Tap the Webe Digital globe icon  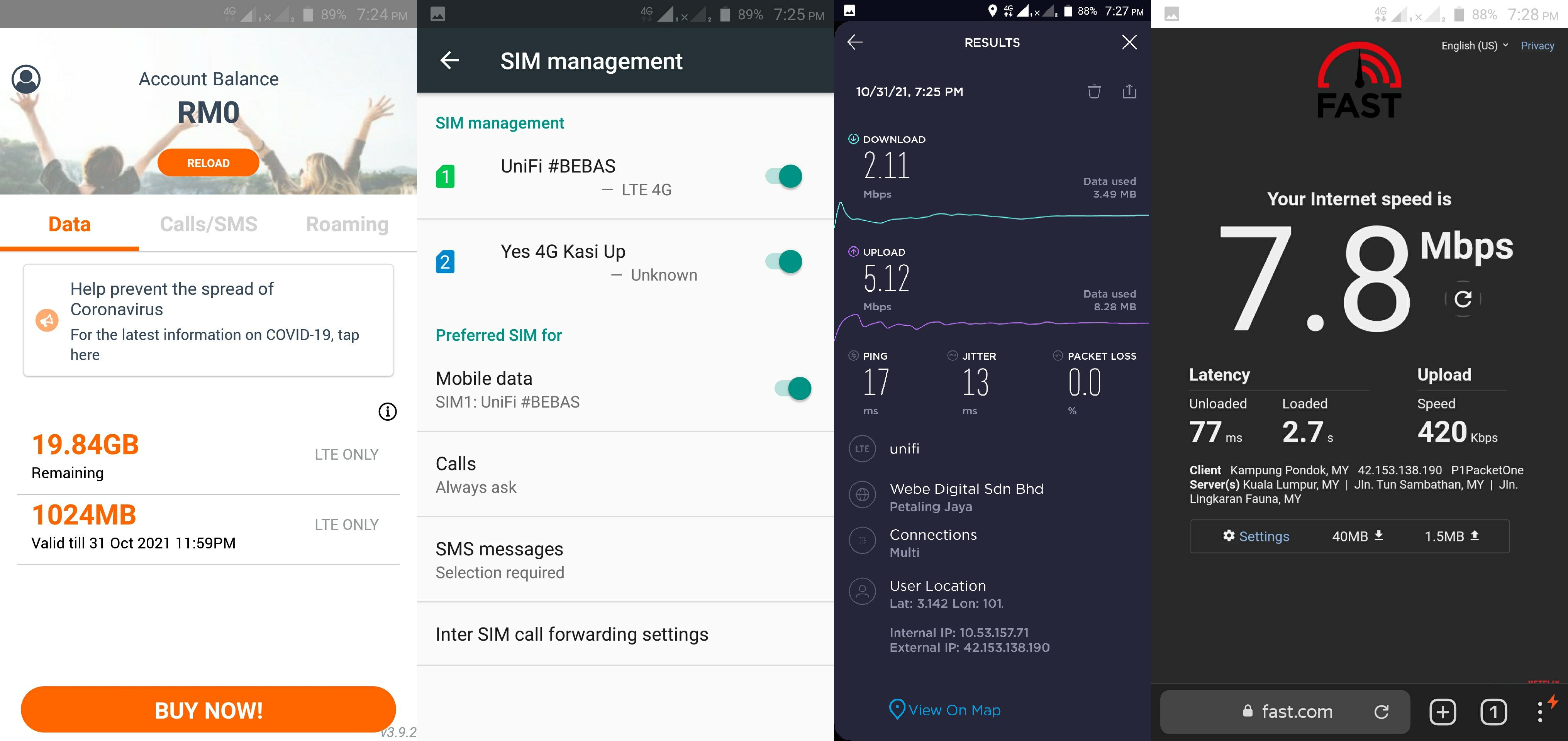point(863,495)
